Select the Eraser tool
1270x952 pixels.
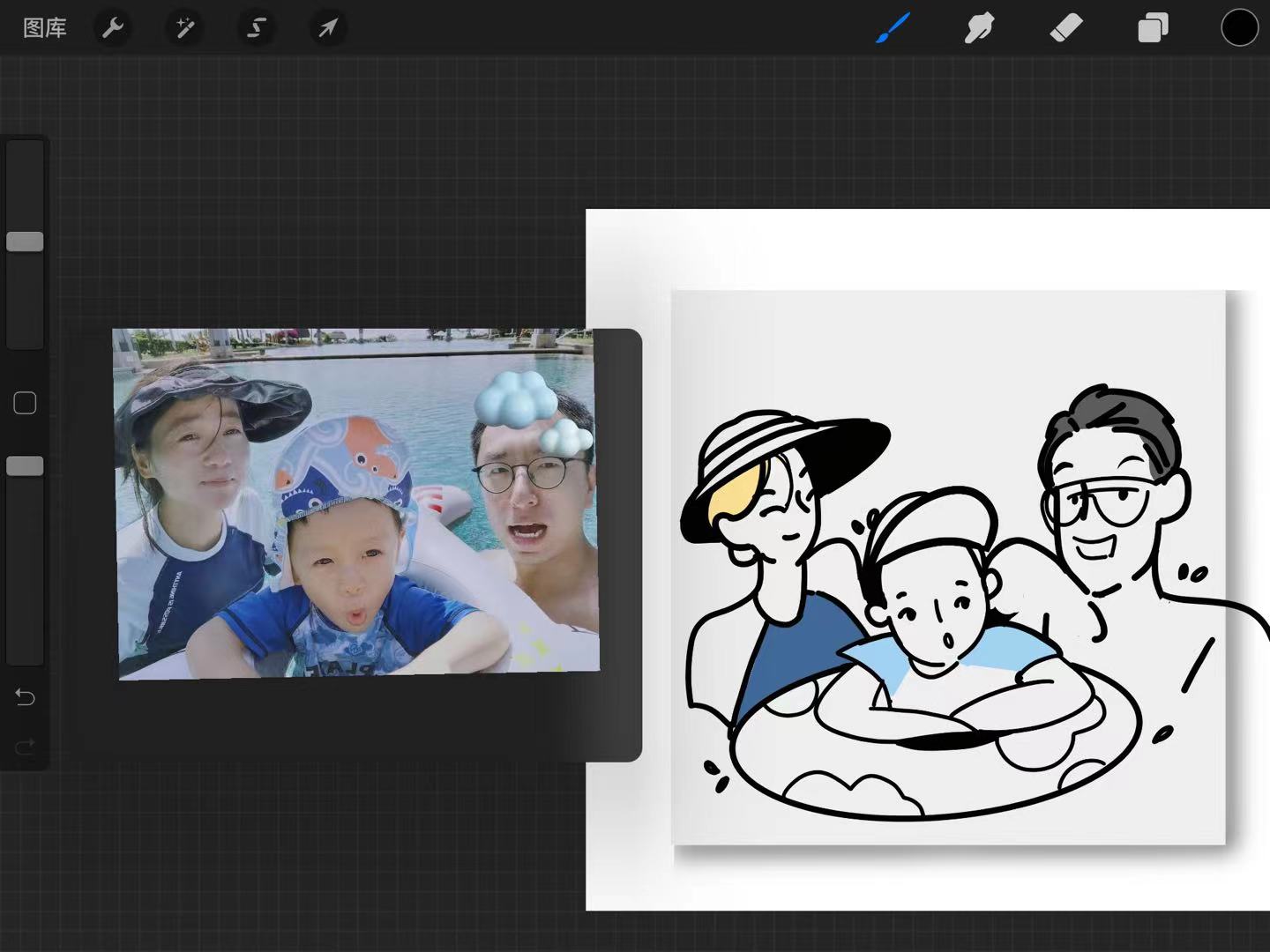pyautogui.click(x=1065, y=28)
